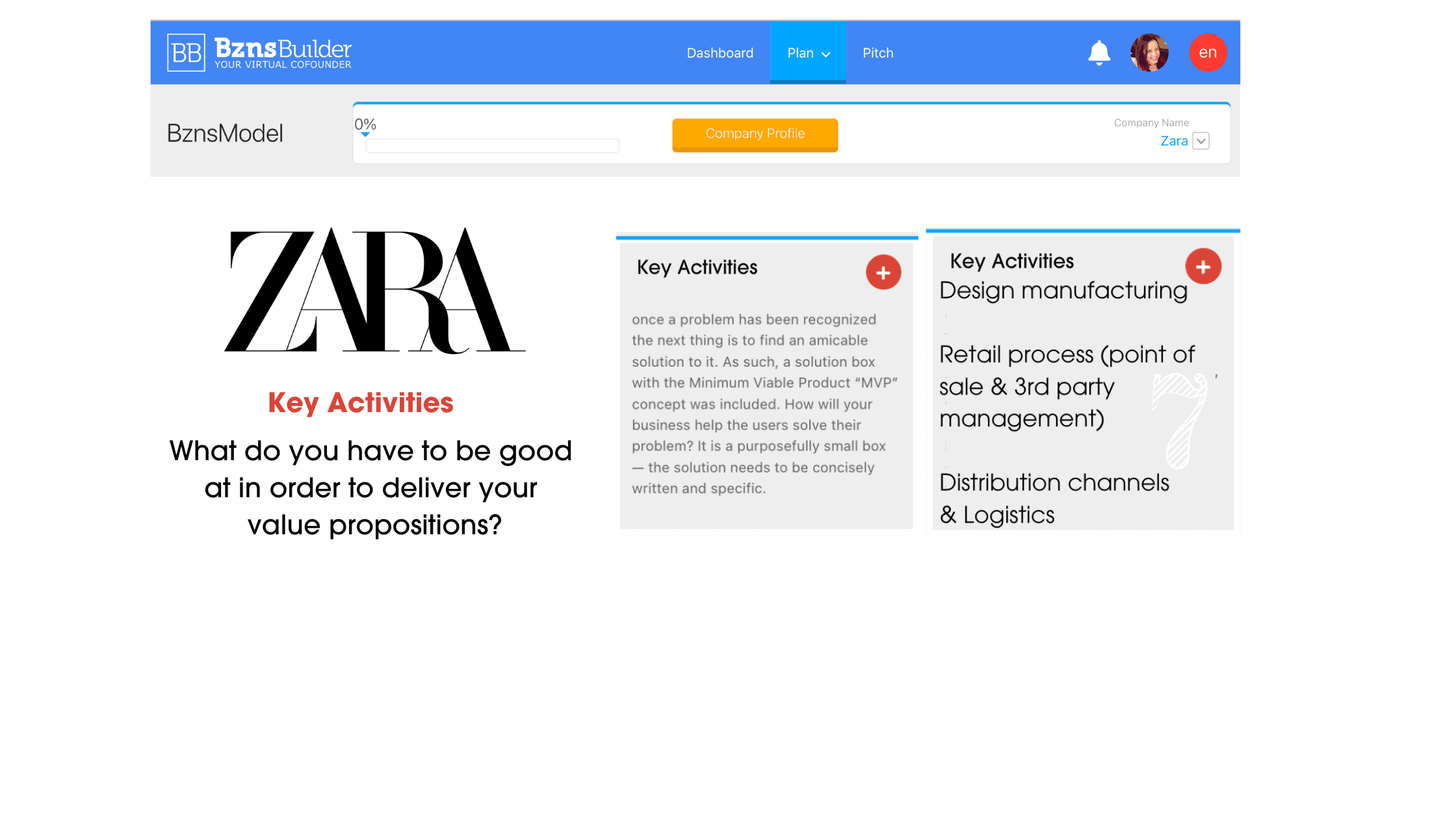Select the Key Activities input text field
The image size is (1456, 819).
pos(765,403)
